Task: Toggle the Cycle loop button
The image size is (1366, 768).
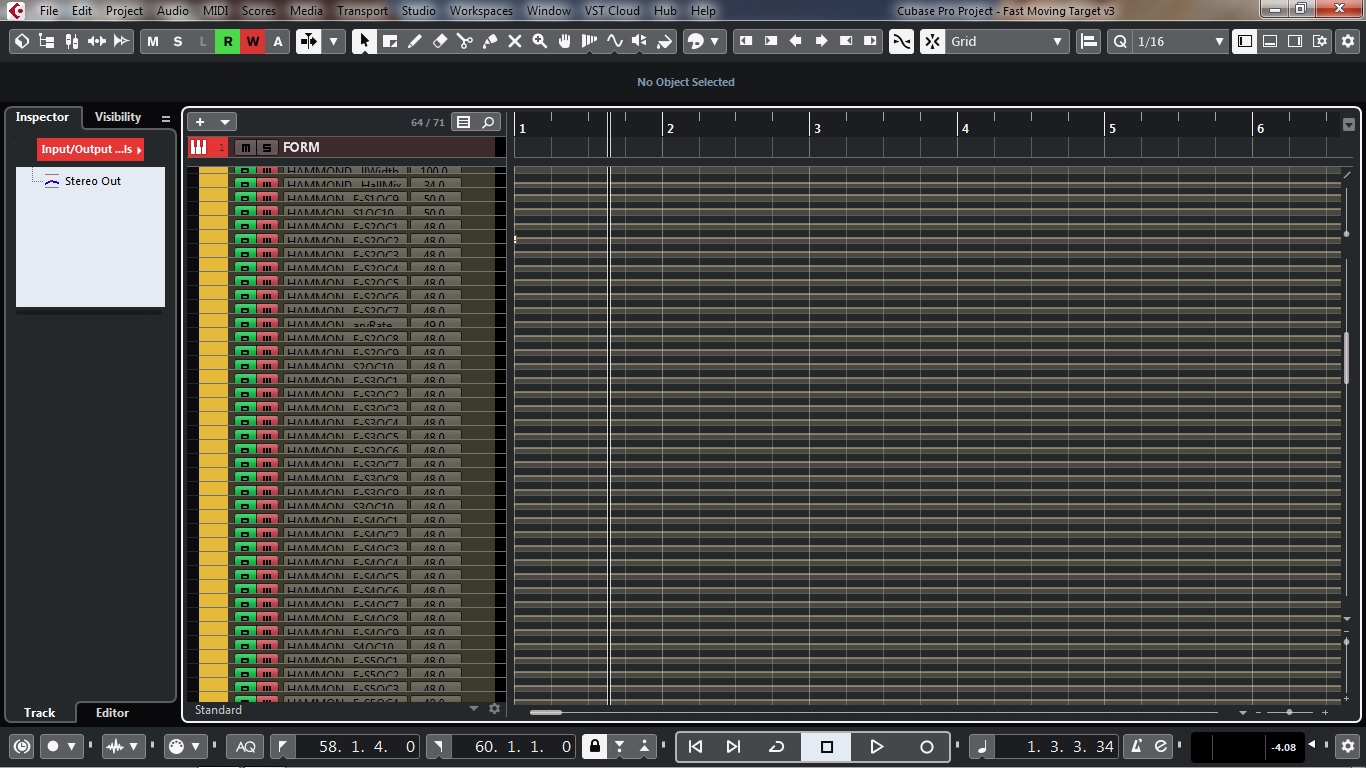Action: pyautogui.click(x=776, y=746)
